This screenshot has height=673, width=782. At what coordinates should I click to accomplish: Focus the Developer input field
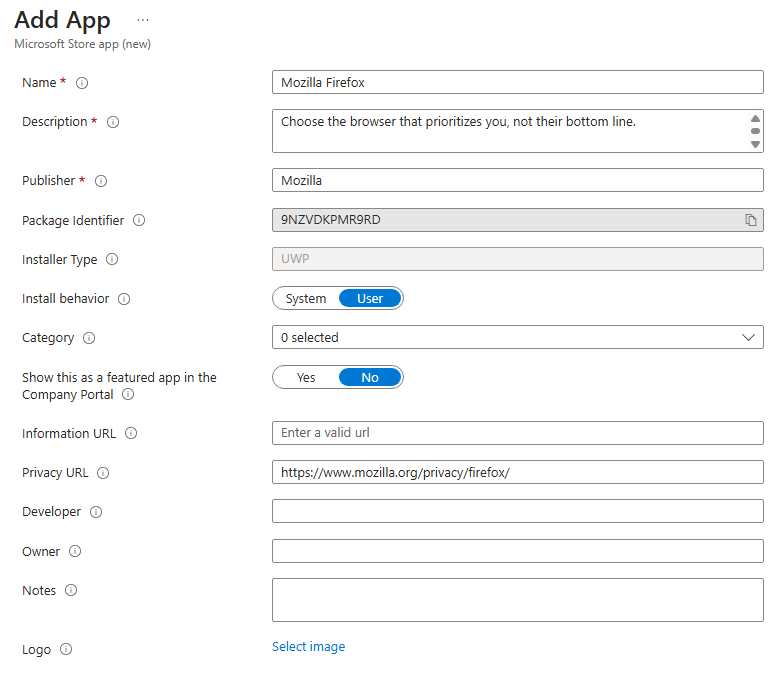click(x=518, y=511)
